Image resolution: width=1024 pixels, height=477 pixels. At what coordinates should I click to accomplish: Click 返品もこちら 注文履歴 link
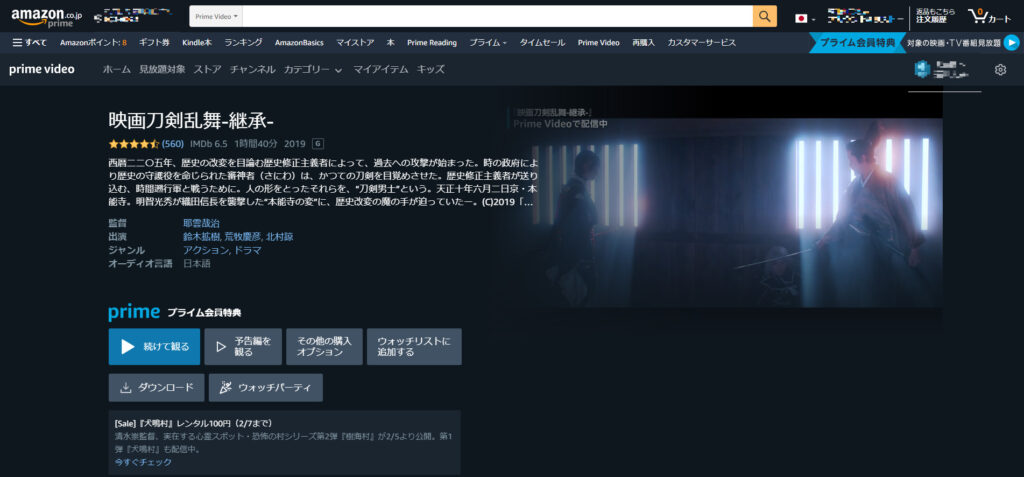point(935,16)
